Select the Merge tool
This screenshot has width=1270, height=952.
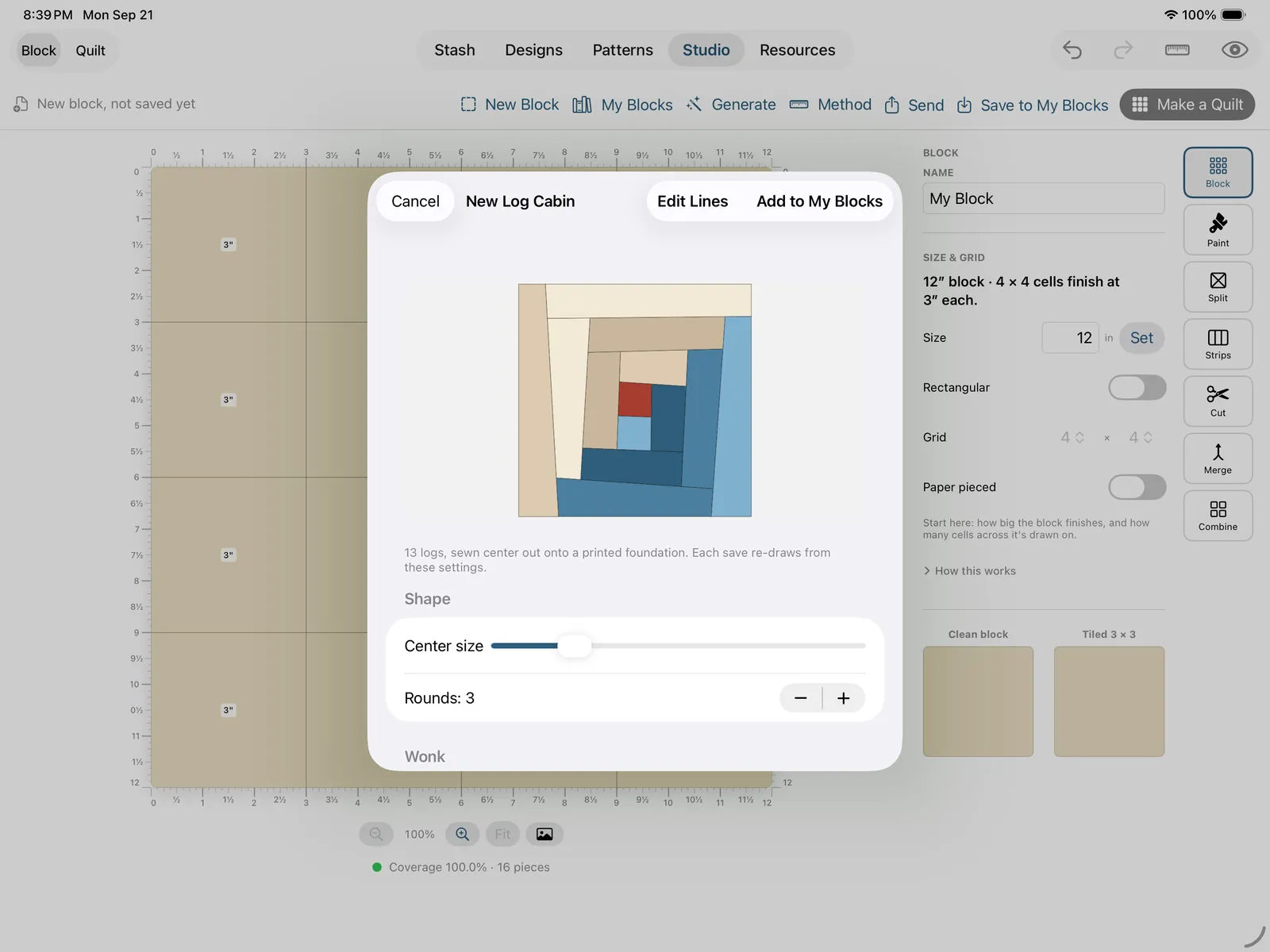[1218, 459]
